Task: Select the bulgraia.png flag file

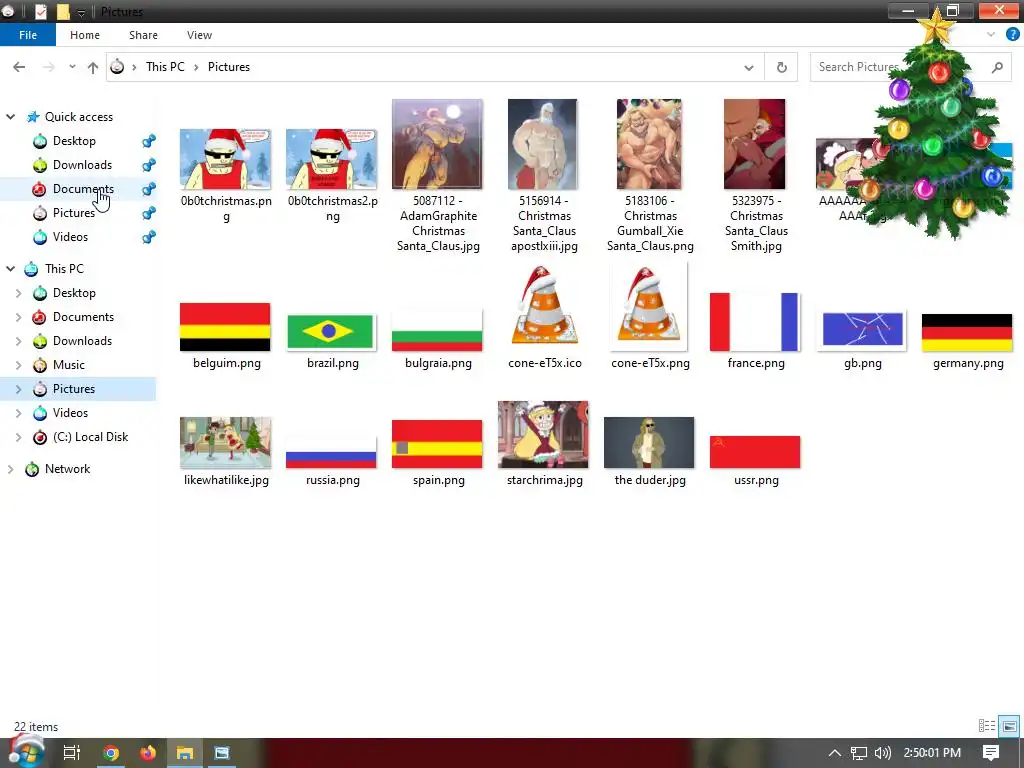Action: coord(438,331)
